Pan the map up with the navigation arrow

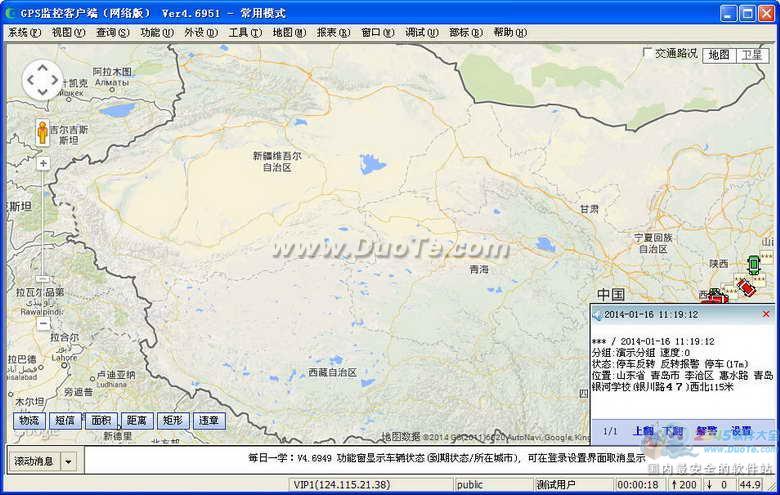43,67
